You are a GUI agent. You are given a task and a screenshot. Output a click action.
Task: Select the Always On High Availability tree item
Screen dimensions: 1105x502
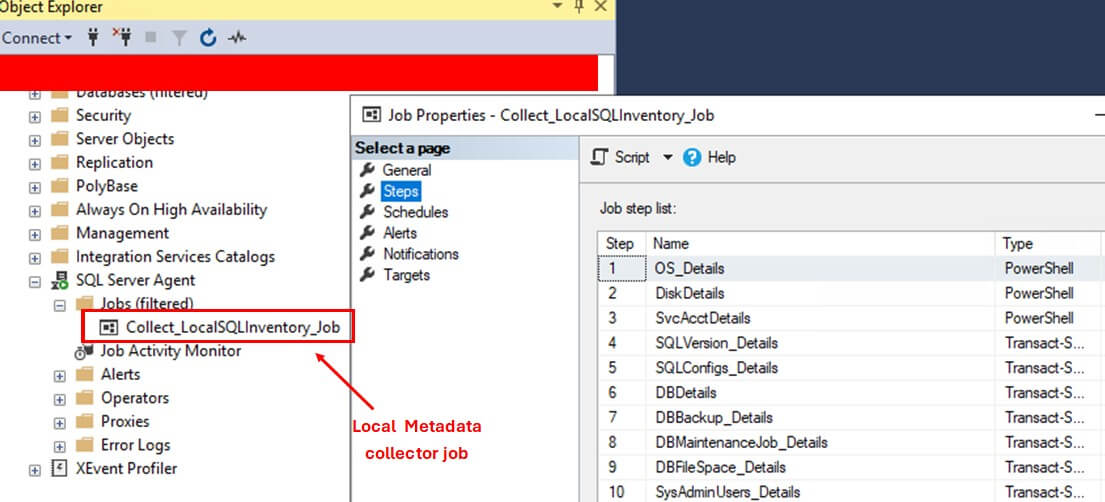pyautogui.click(x=171, y=209)
